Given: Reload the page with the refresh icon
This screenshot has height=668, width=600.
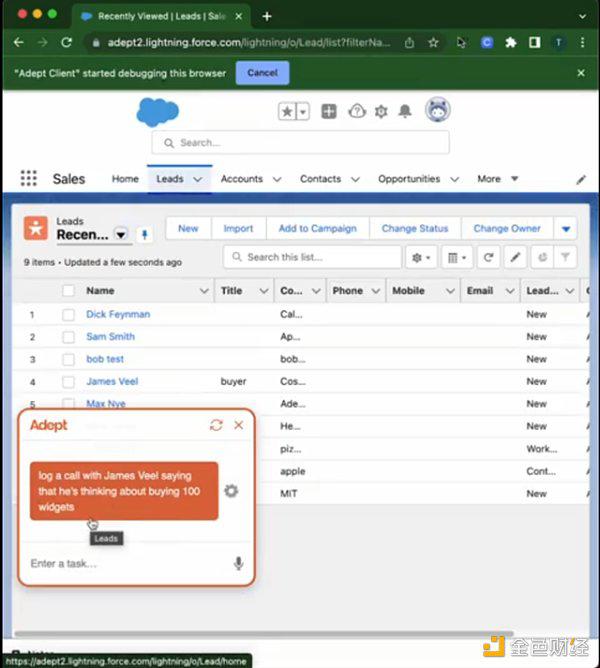Looking at the screenshot, I should pos(66,42).
